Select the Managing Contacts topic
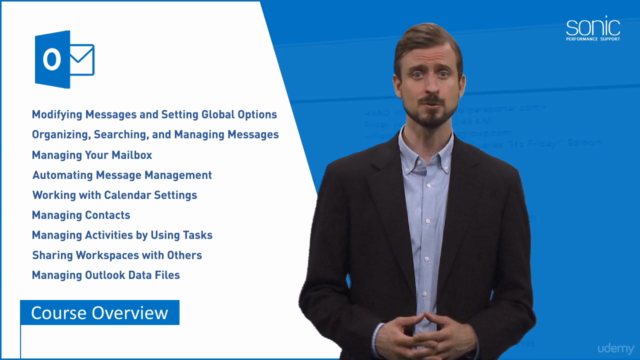Image resolution: width=640 pixels, height=360 pixels. (81, 215)
